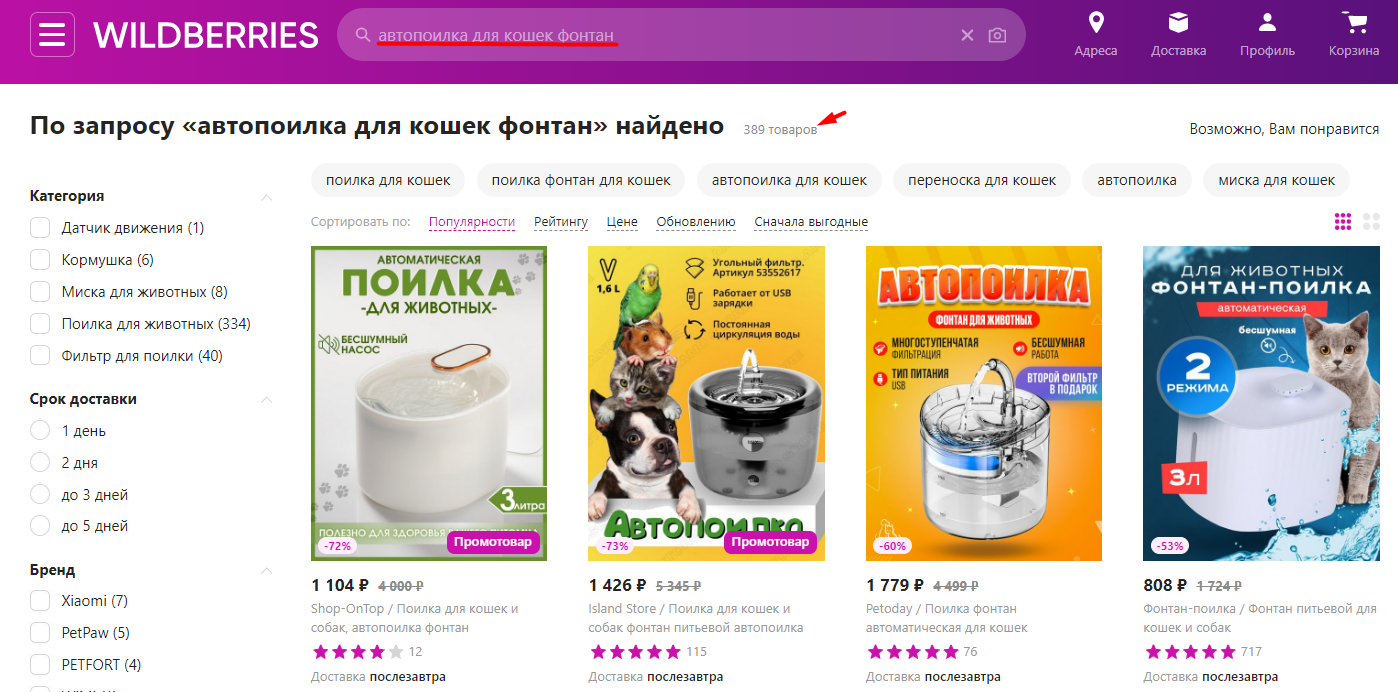
Task: Open the Адреса location pin icon
Action: click(x=1096, y=23)
